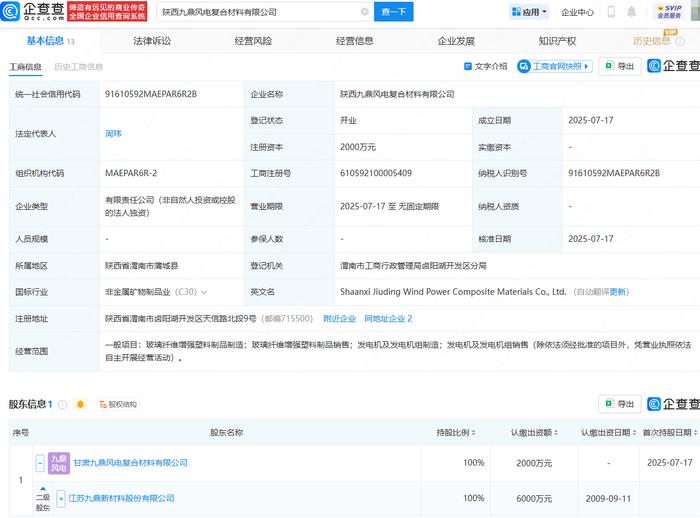Expand 江苏九鼎新材料 row with plus toggle

pyautogui.click(x=61, y=498)
